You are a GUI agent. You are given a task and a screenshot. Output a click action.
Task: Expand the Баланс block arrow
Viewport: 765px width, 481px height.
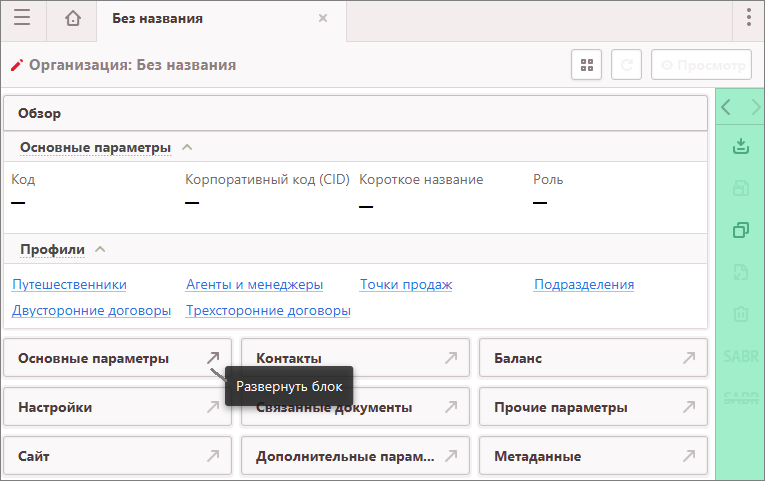[688, 358]
